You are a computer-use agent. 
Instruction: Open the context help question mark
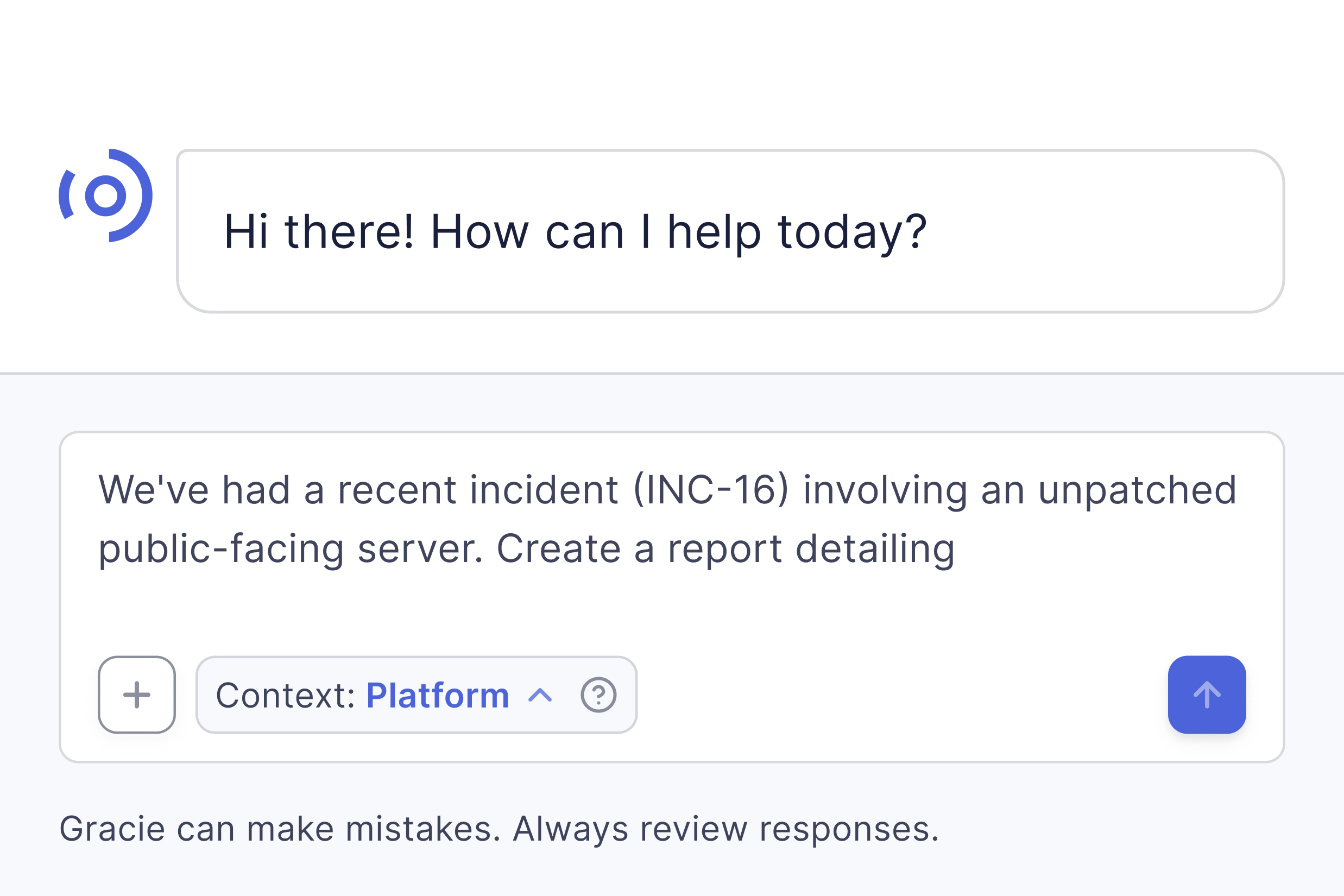[x=598, y=695]
